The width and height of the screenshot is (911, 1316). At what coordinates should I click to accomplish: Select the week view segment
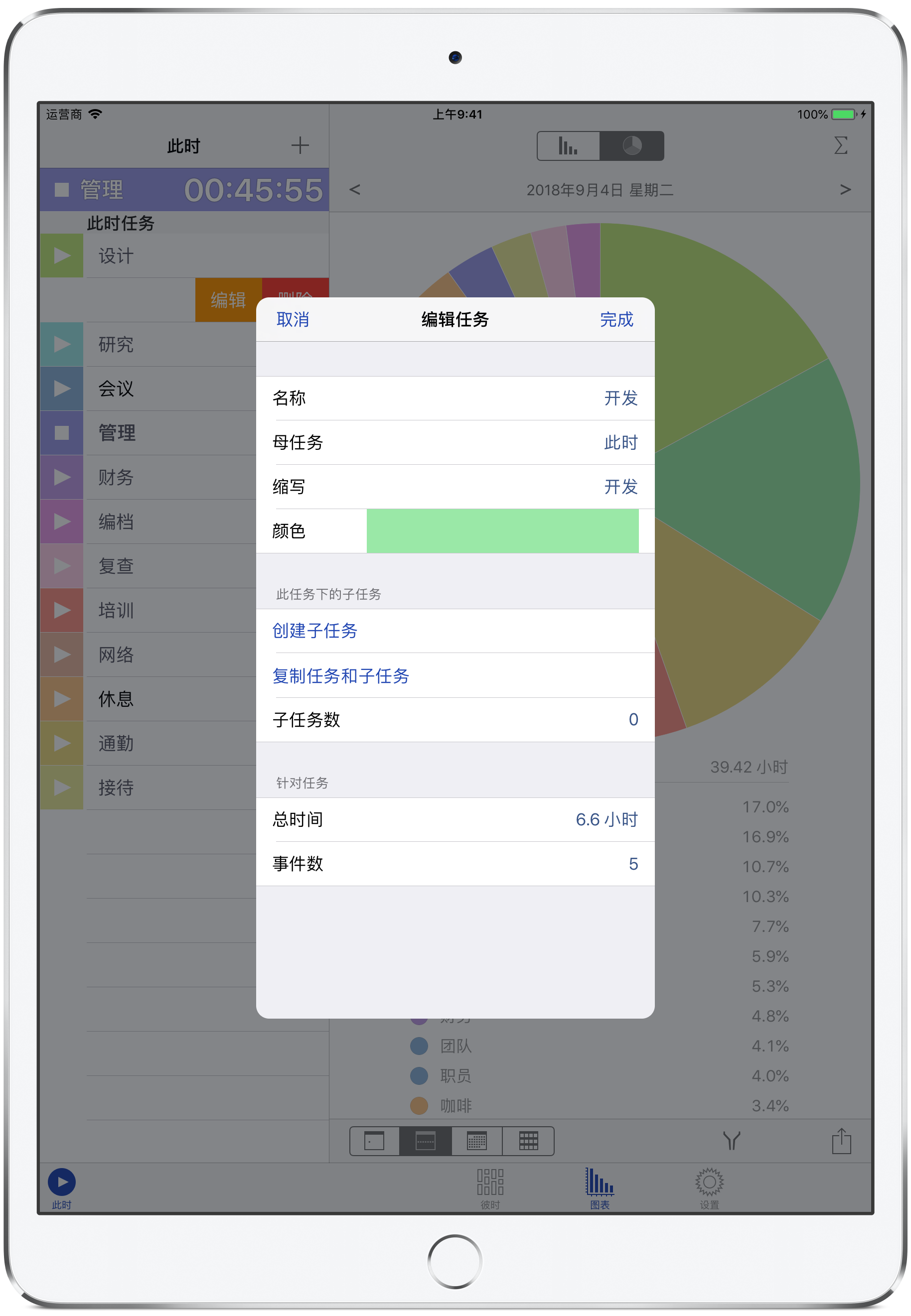click(425, 1141)
